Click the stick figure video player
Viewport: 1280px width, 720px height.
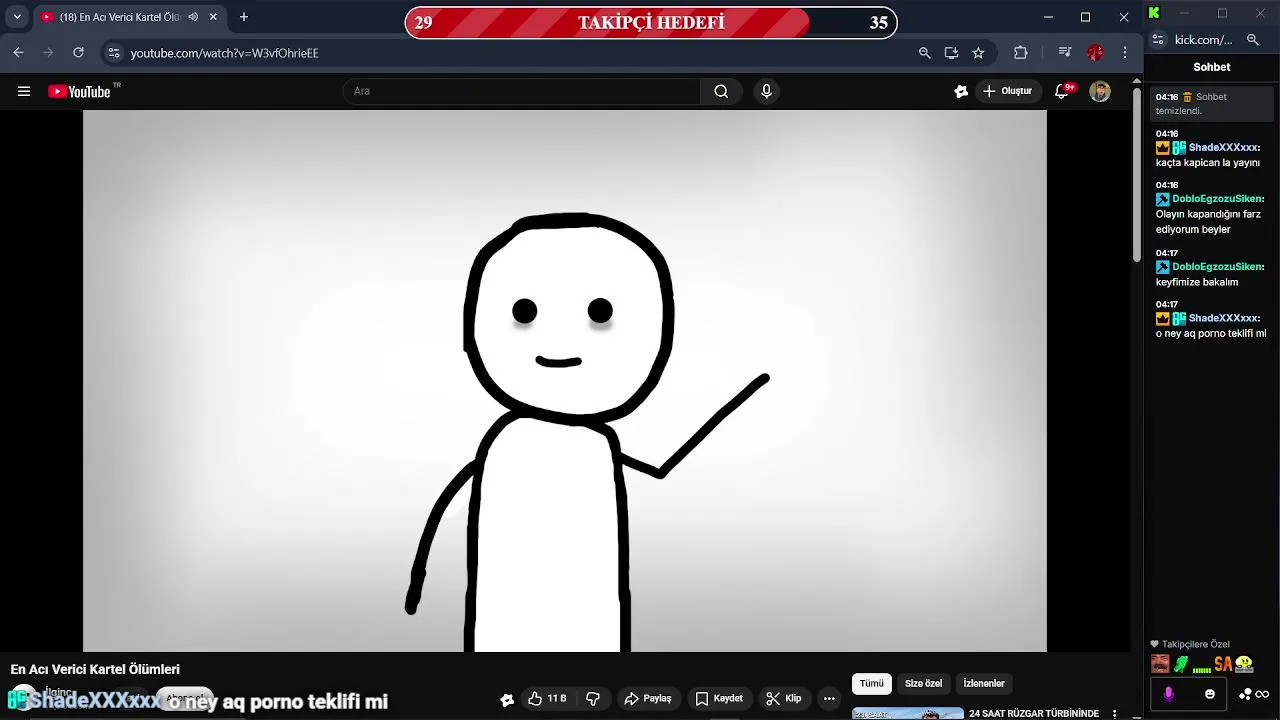[565, 381]
